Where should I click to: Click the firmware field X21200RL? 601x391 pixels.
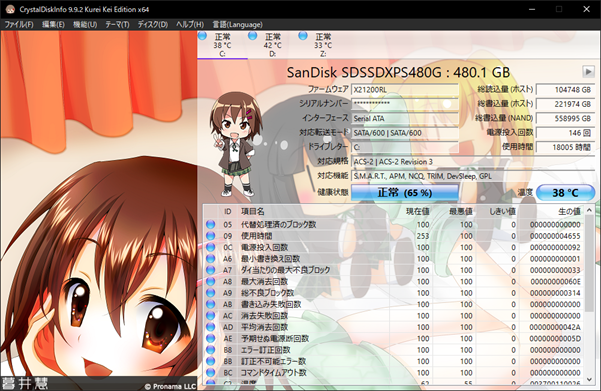coord(405,90)
